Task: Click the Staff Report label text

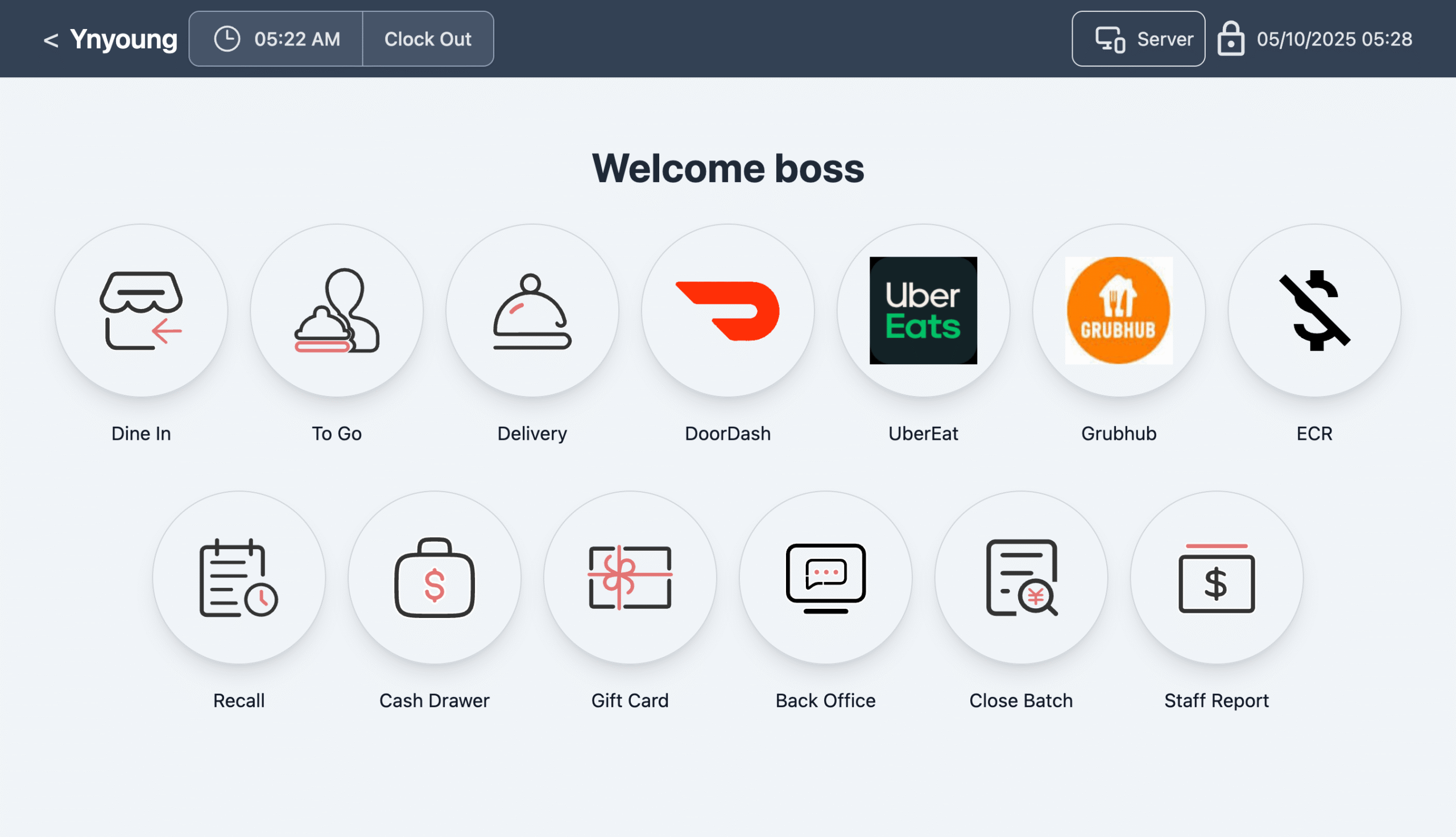Action: tap(1217, 702)
